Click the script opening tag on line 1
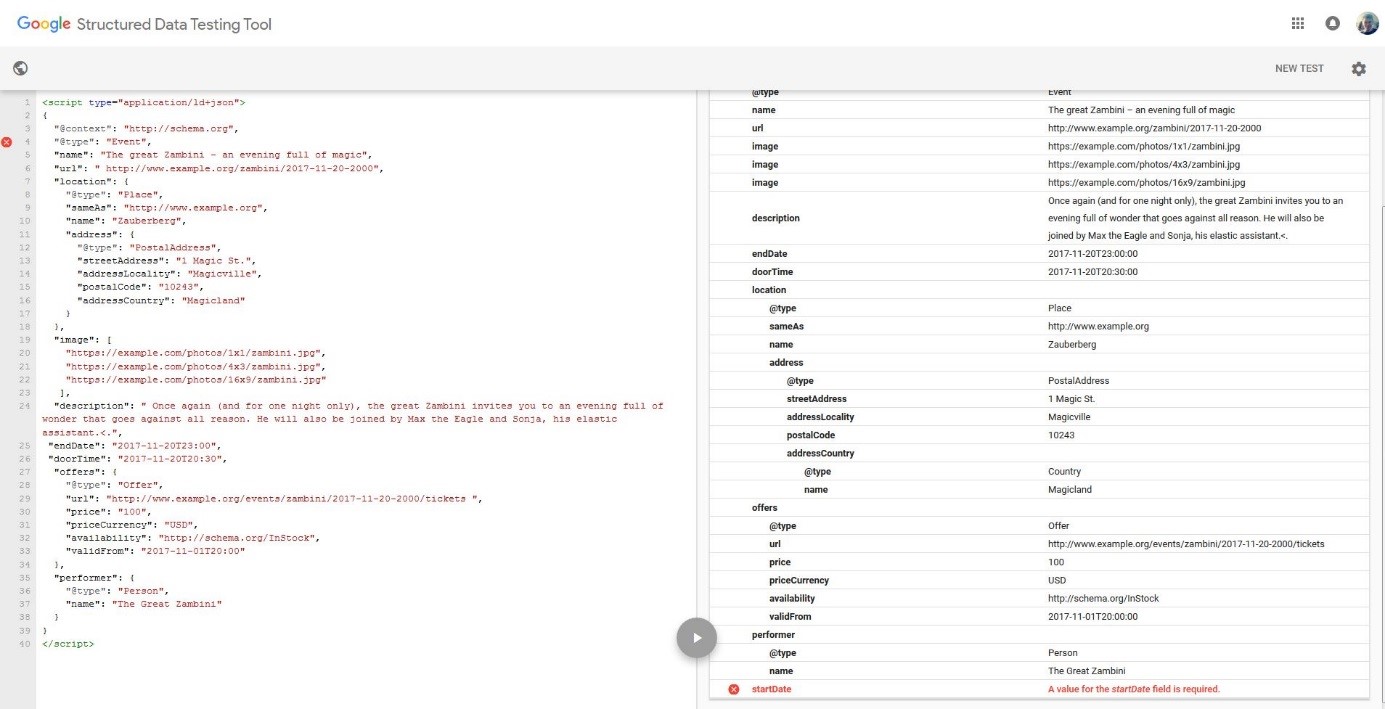This screenshot has width=1385, height=709. click(x=143, y=102)
